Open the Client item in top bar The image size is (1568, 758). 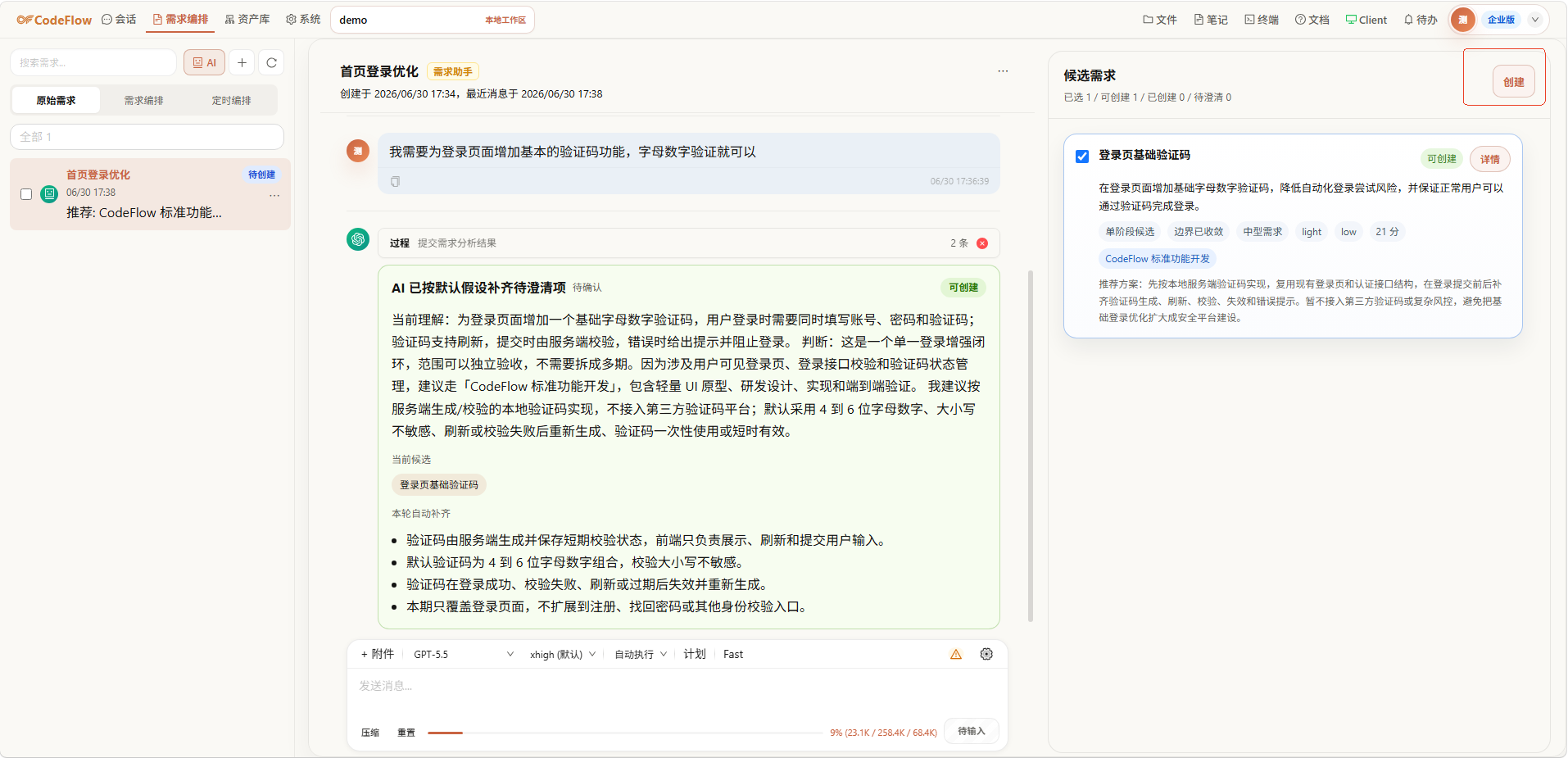(x=1366, y=20)
